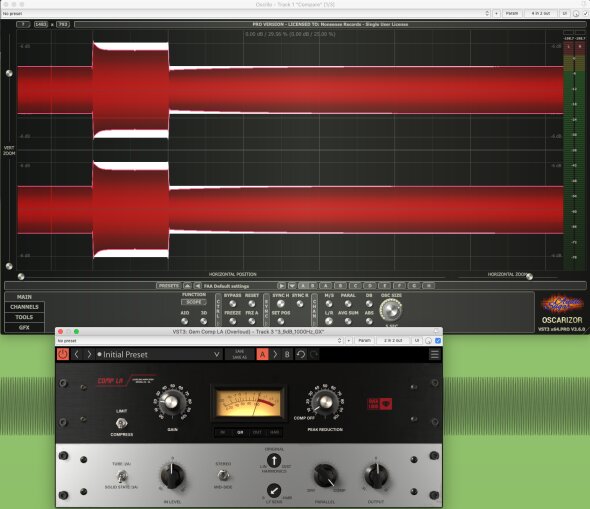Open the Comp LA hamburger menu
This screenshot has height=509, width=590.
coord(435,354)
